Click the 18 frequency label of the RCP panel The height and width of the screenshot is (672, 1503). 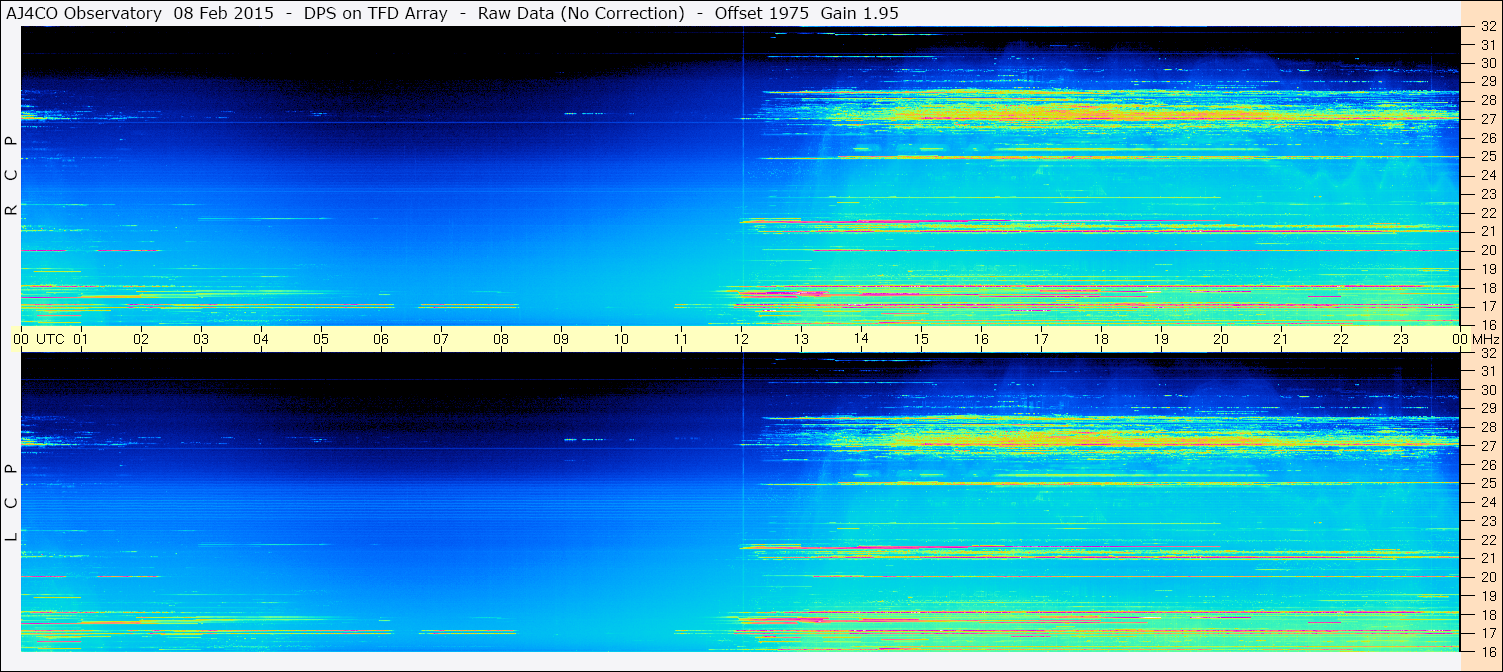pyautogui.click(x=1487, y=288)
